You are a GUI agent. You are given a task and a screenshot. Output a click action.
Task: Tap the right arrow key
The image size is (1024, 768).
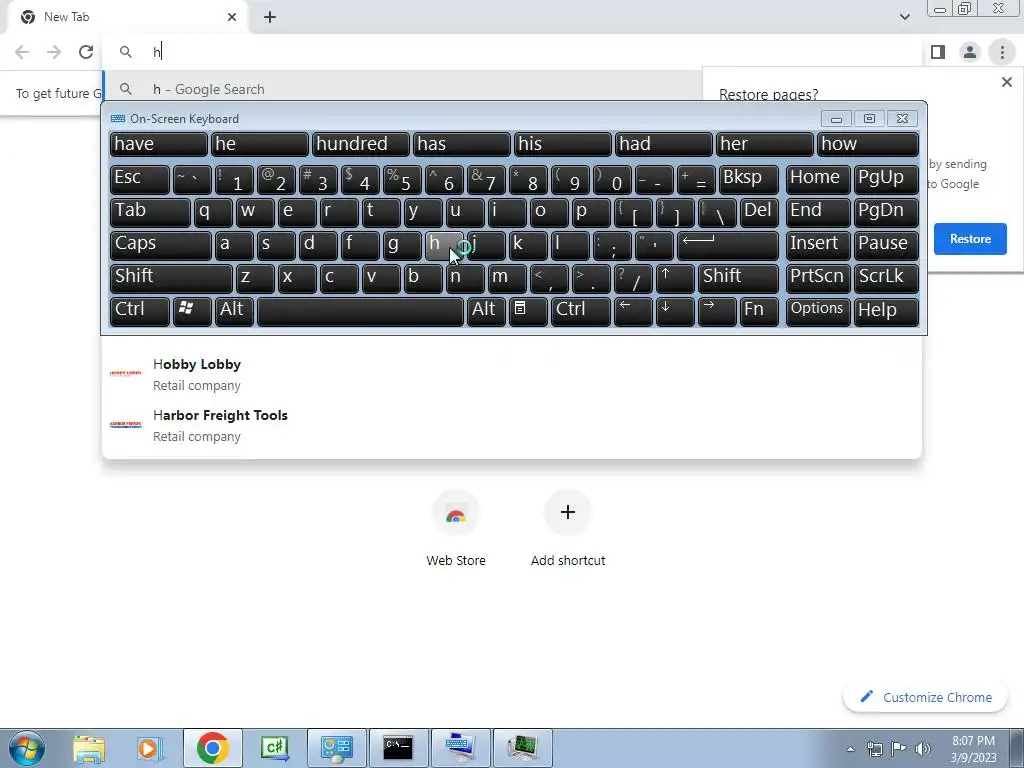(x=716, y=312)
